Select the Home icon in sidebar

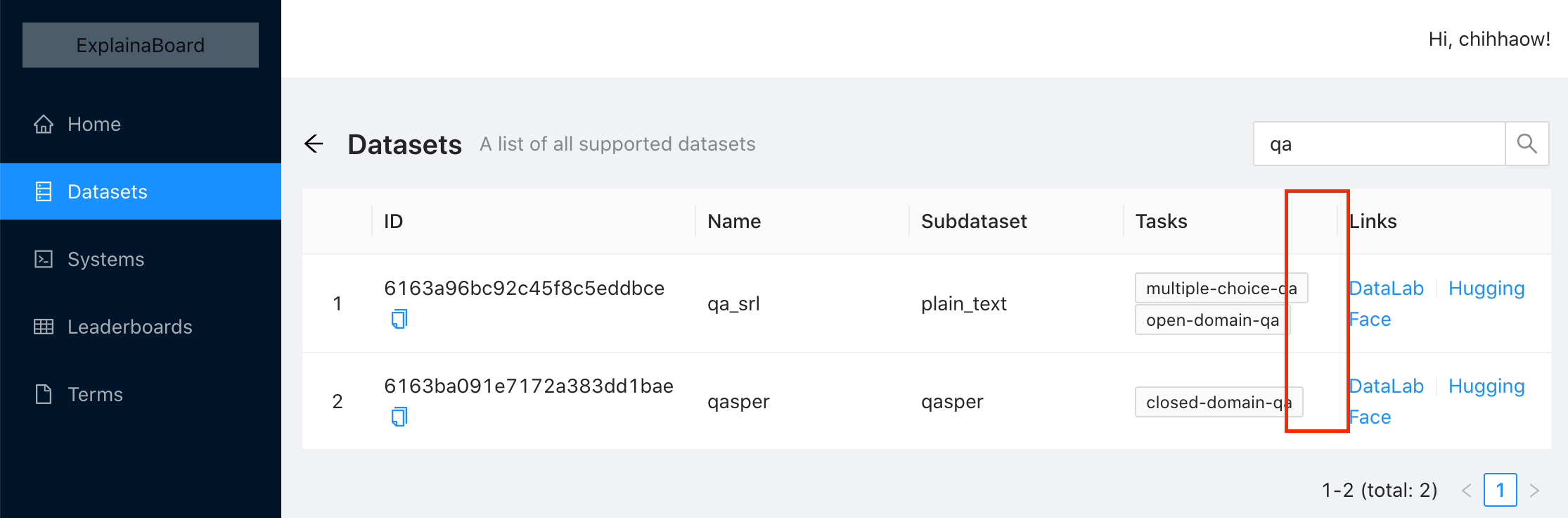click(44, 124)
